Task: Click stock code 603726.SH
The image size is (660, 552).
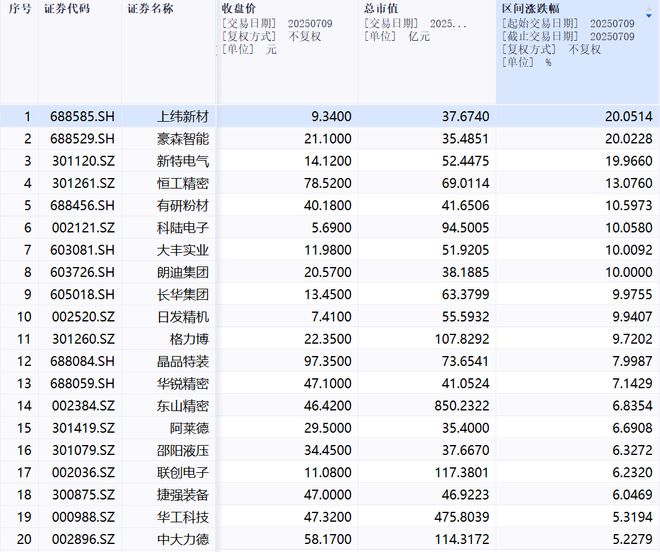Action: [82, 272]
